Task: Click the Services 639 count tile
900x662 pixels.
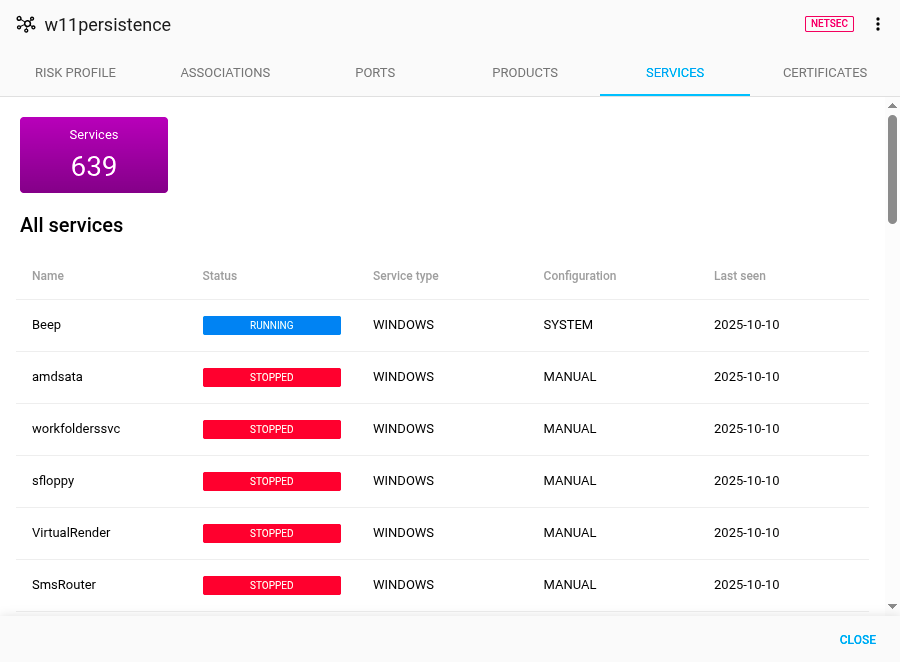Action: coord(94,155)
